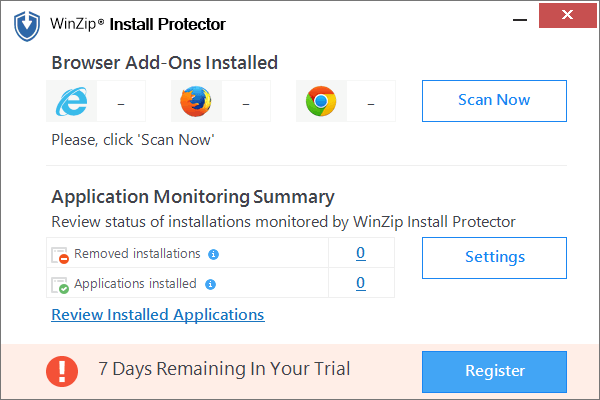Click the Applications installed green-check icon
600x400 pixels.
[x=60, y=285]
